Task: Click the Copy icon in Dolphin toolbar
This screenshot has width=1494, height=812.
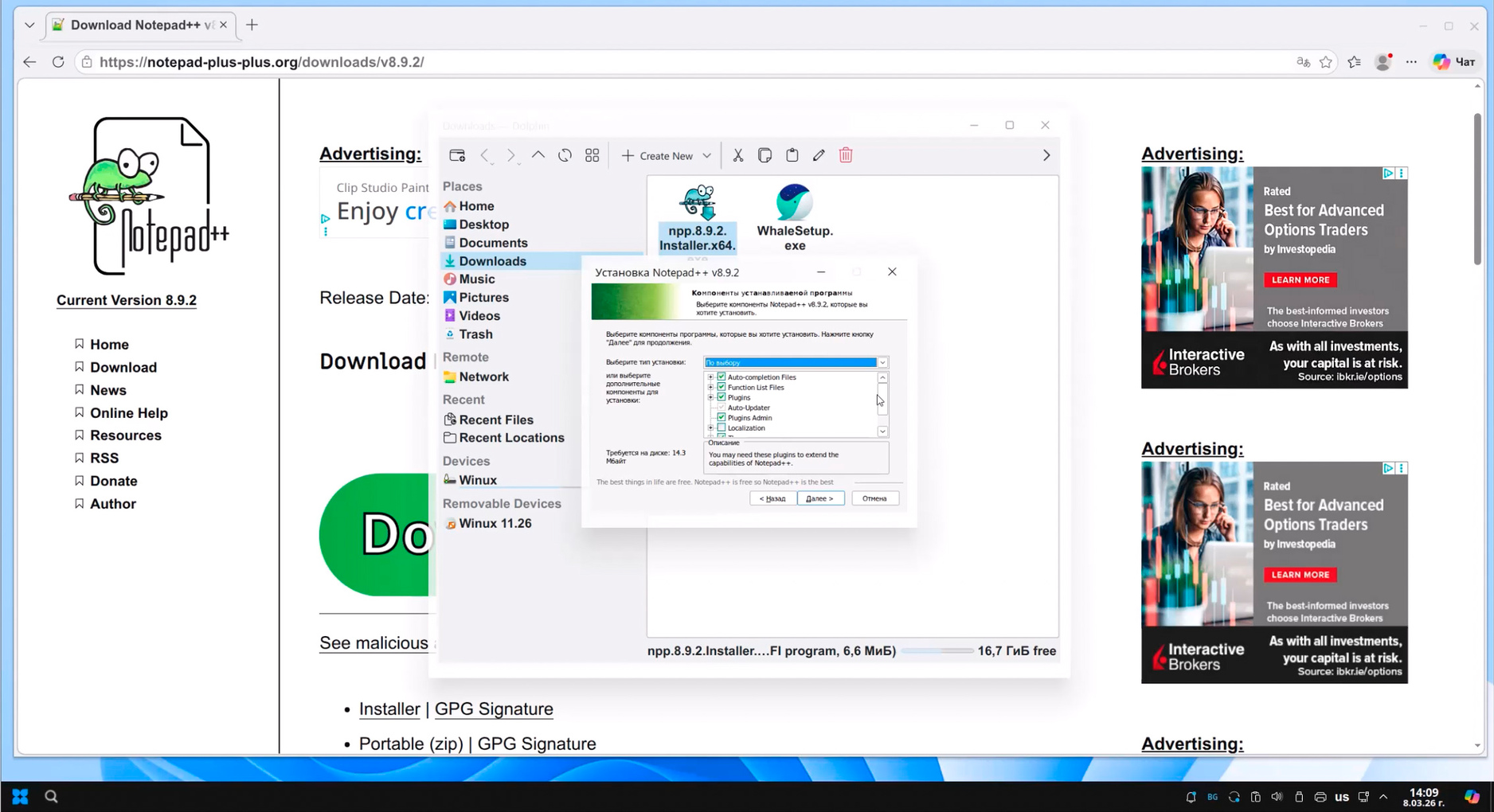Action: [765, 155]
